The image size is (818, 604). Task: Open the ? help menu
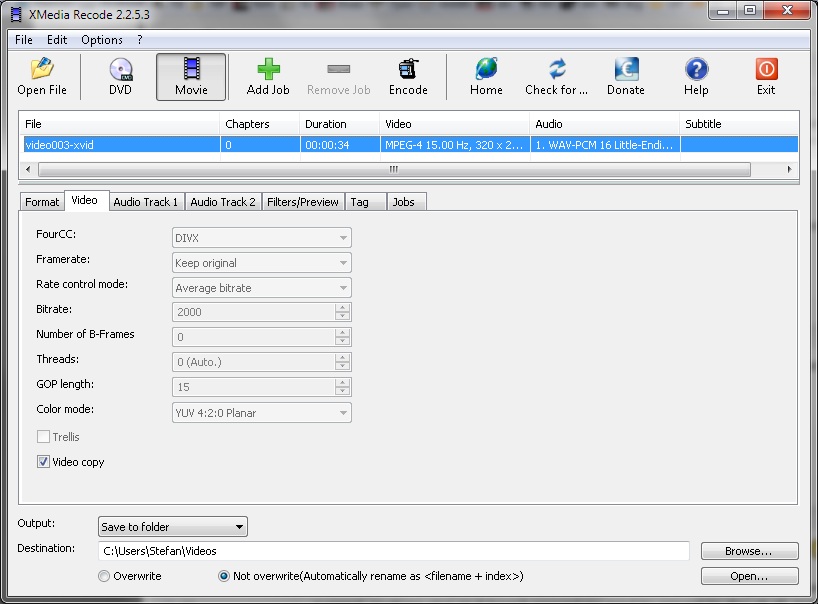pyautogui.click(x=140, y=40)
